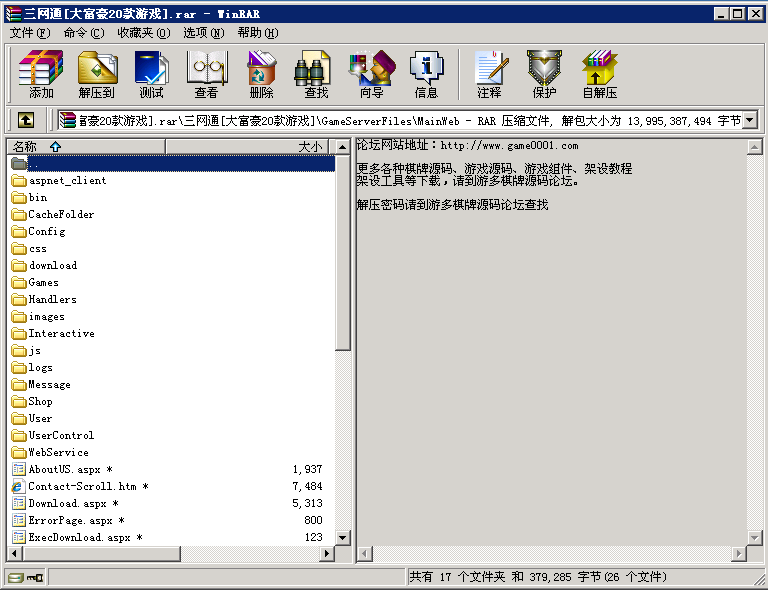The height and width of the screenshot is (590, 768).
Task: Open the 查找 (Find) binoculars tool
Action: [x=316, y=75]
